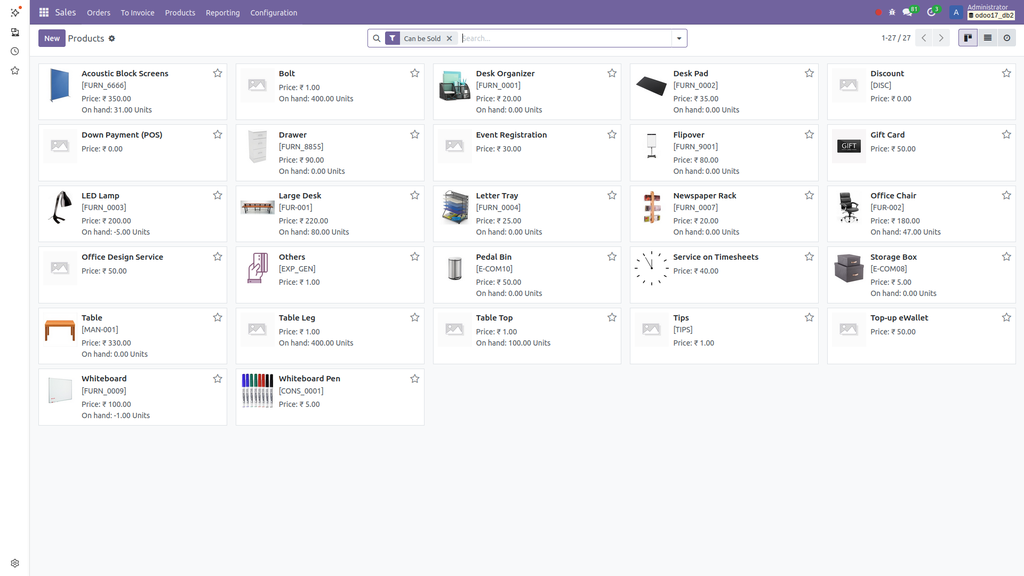This screenshot has height=576, width=1024.
Task: Open the activities clock icon in navbar
Action: pyautogui.click(x=931, y=12)
